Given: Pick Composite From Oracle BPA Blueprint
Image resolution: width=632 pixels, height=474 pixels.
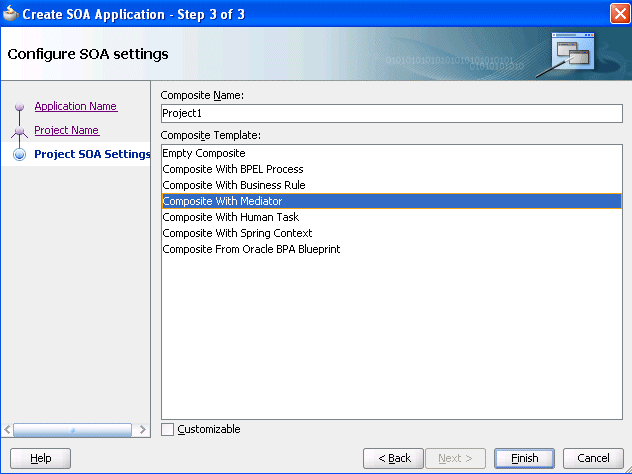Looking at the screenshot, I should click(392, 249).
